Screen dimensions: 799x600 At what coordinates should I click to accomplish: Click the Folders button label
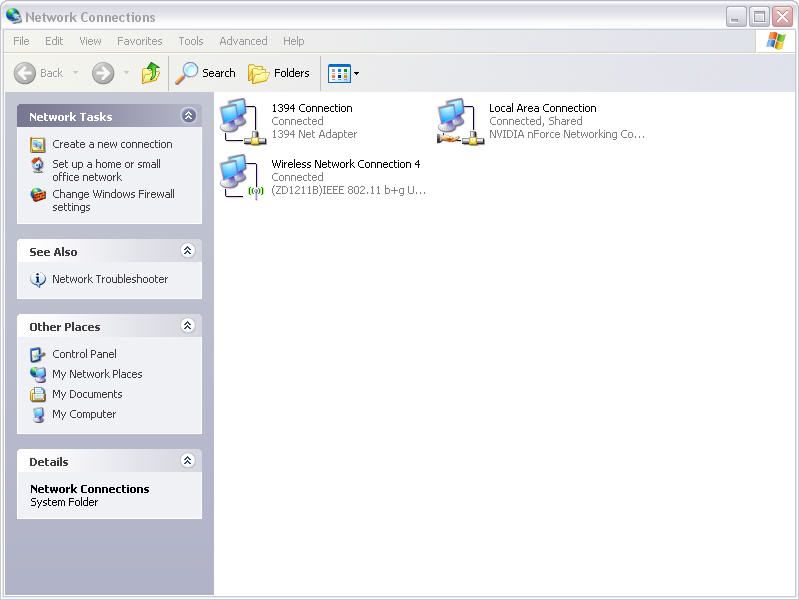click(291, 73)
